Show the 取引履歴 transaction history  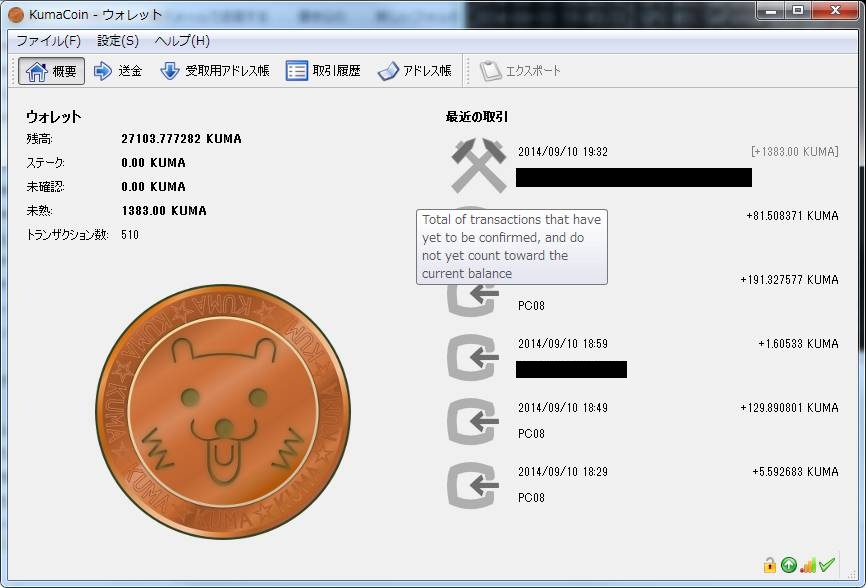(324, 71)
